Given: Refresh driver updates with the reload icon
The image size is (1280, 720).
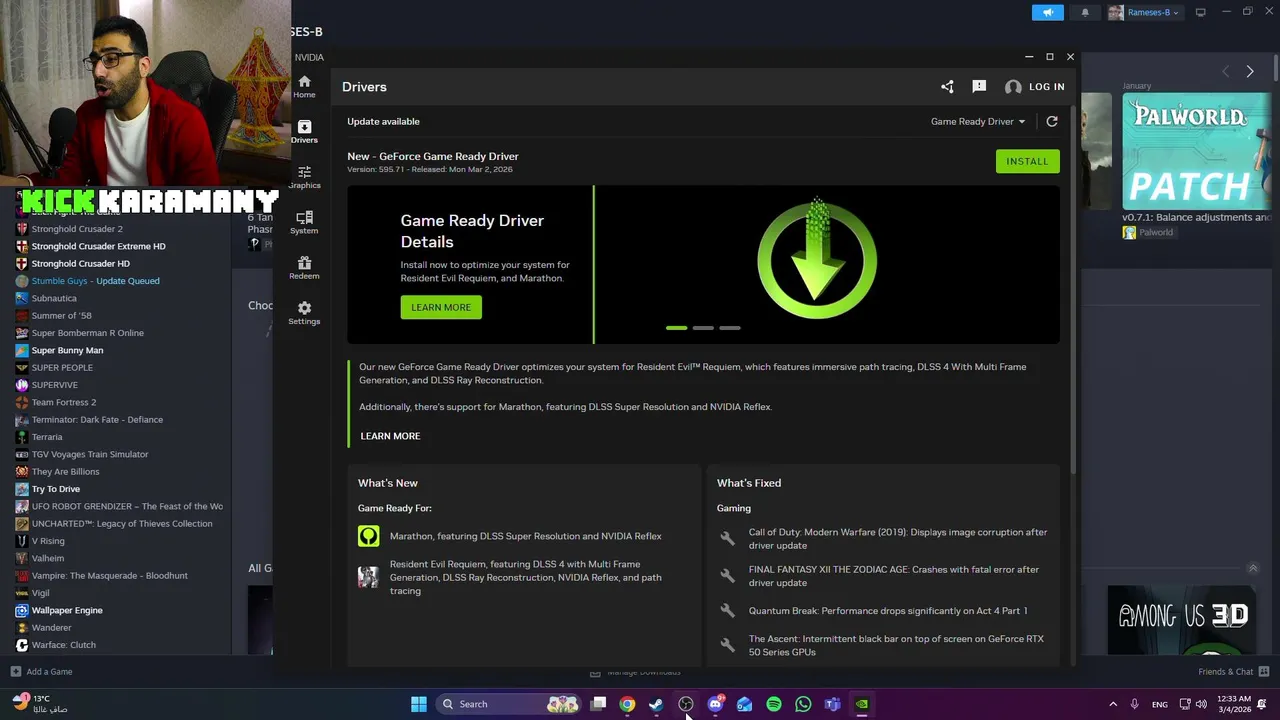Looking at the screenshot, I should click(x=1052, y=121).
